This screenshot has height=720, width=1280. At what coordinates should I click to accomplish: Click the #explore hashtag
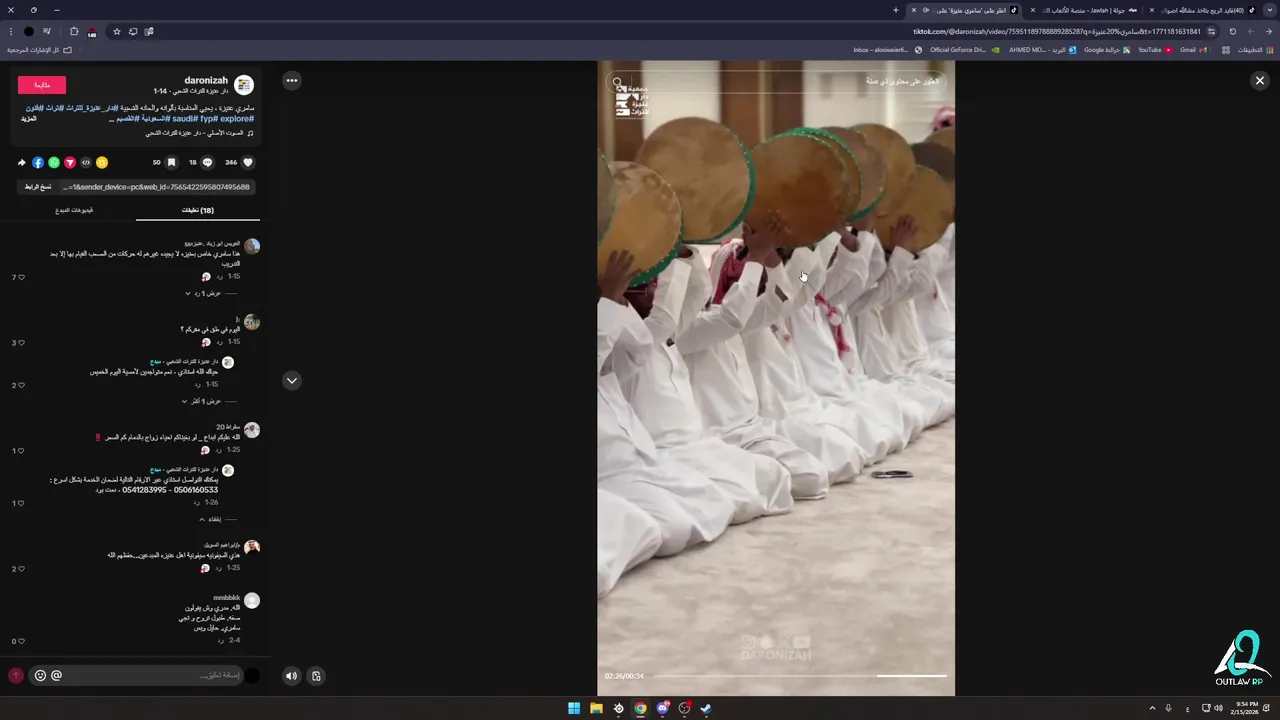pos(237,119)
